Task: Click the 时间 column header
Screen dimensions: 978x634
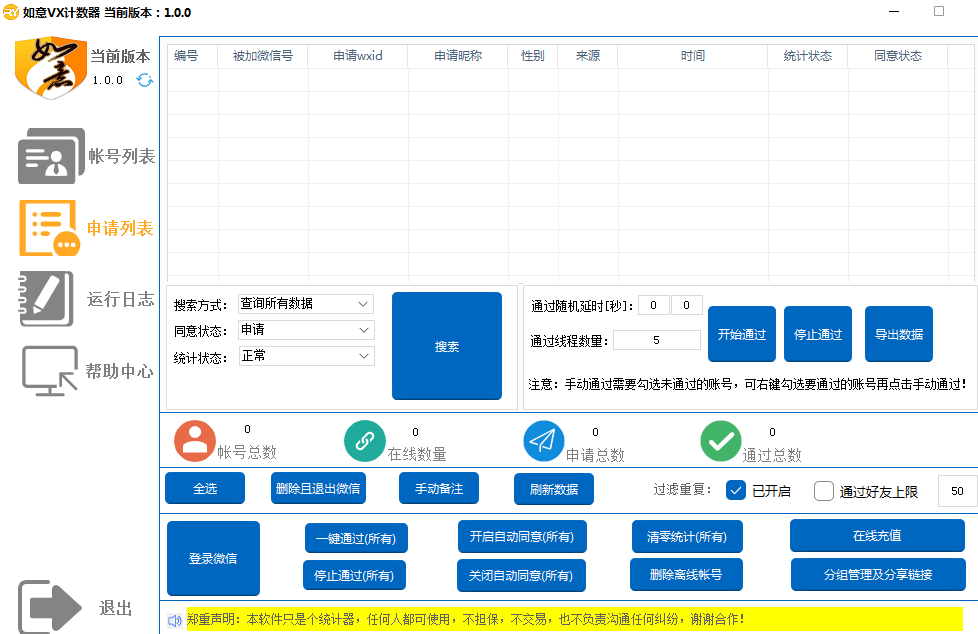Action: (x=692, y=56)
